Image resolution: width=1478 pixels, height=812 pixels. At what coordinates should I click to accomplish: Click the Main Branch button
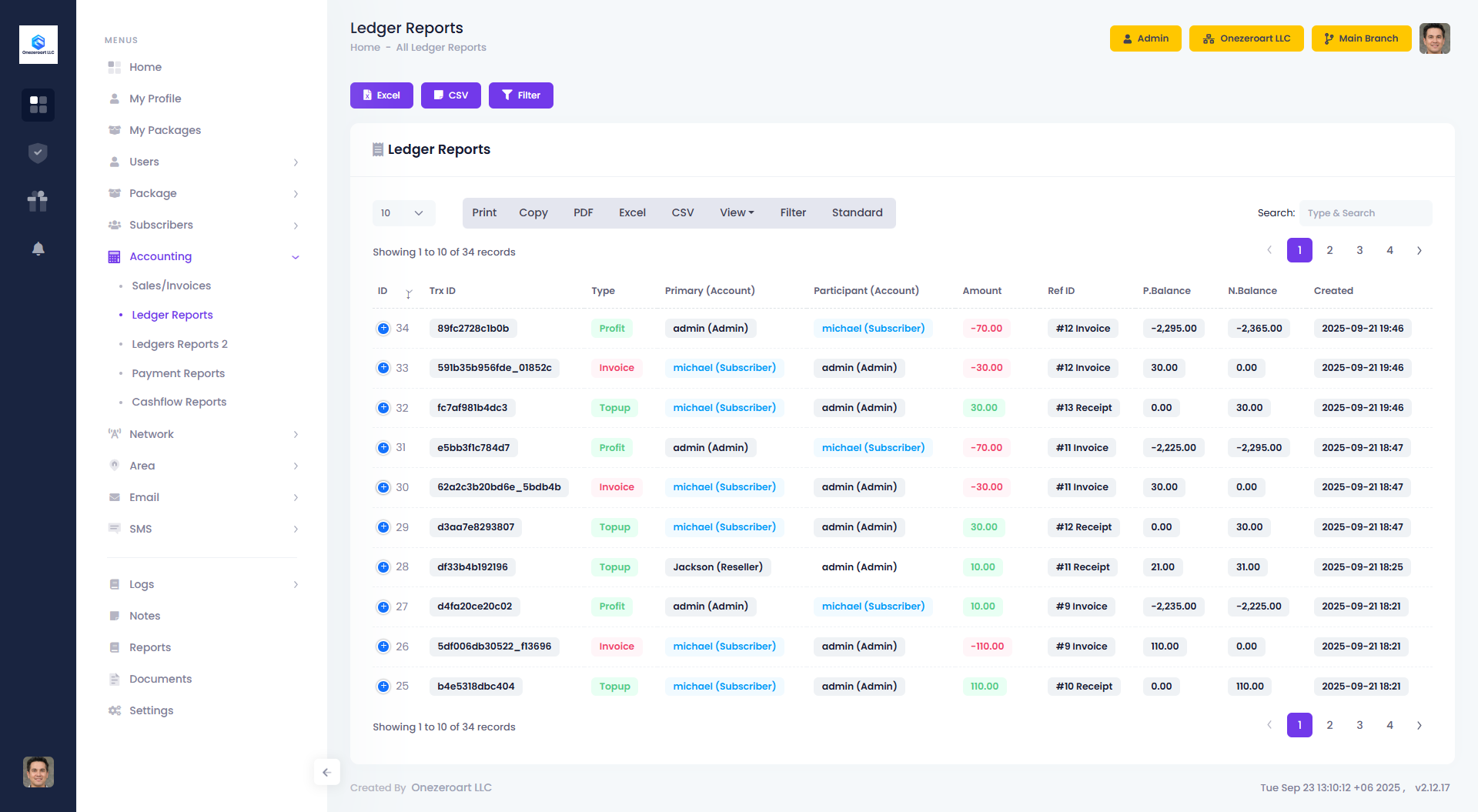coord(1360,38)
